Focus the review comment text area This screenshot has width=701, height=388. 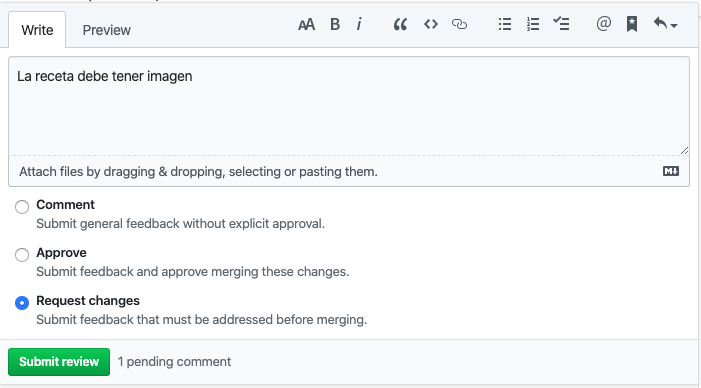[349, 106]
